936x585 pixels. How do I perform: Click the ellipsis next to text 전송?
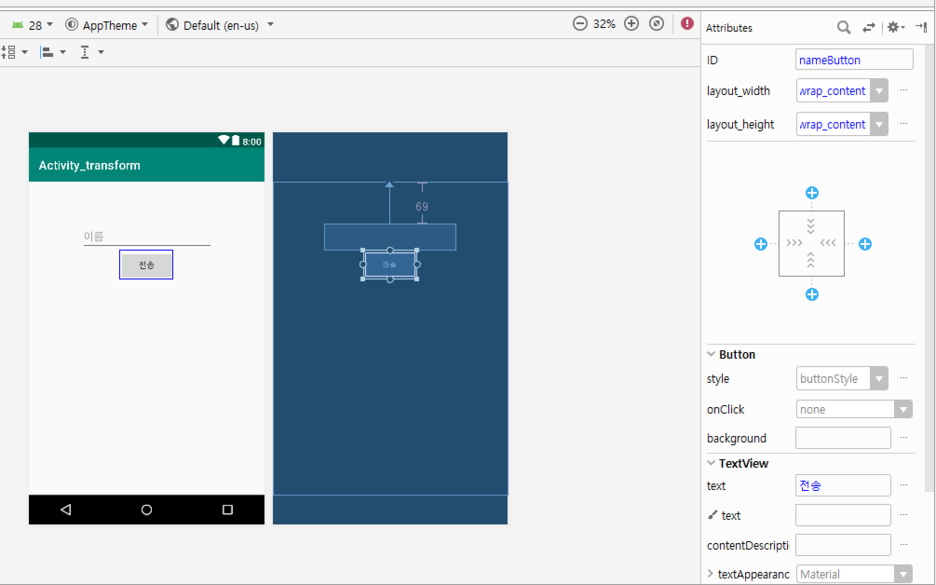(904, 485)
